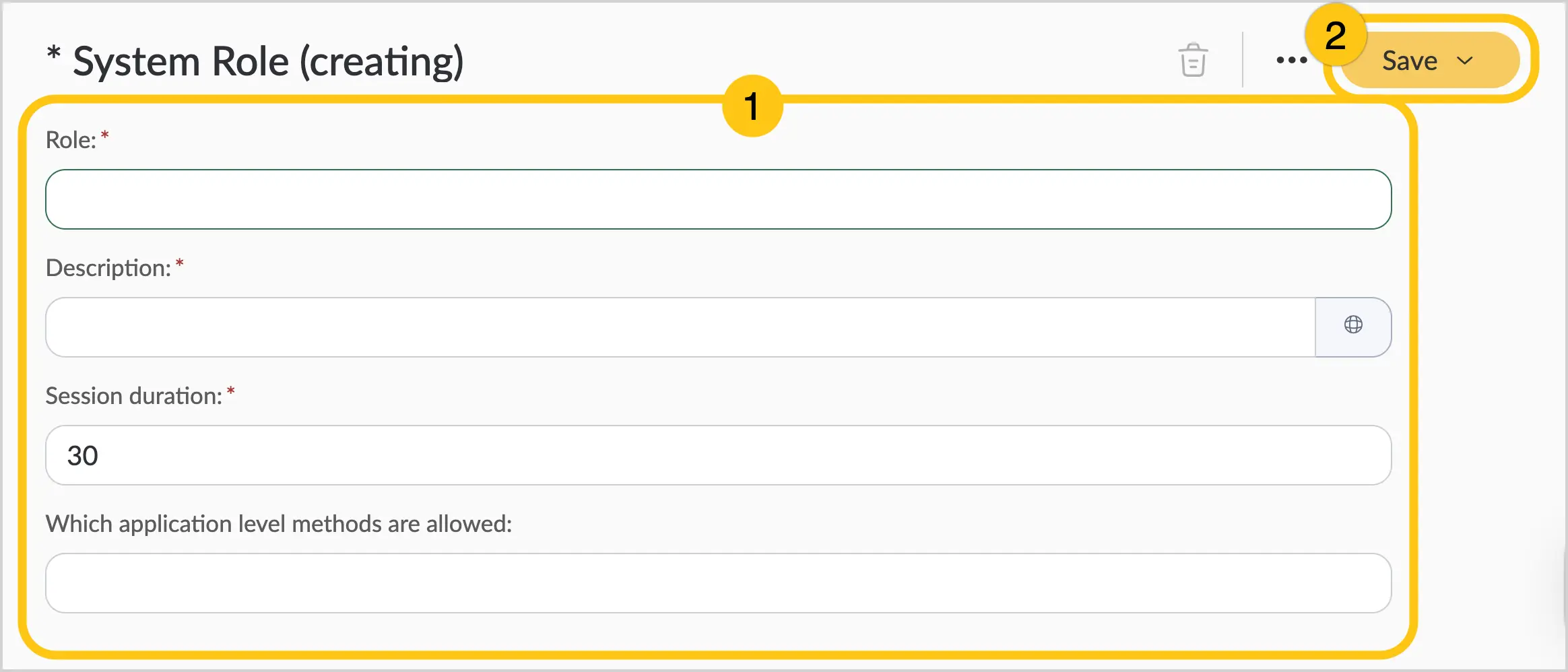
Task: Focus the Description text field
Action: [680, 327]
